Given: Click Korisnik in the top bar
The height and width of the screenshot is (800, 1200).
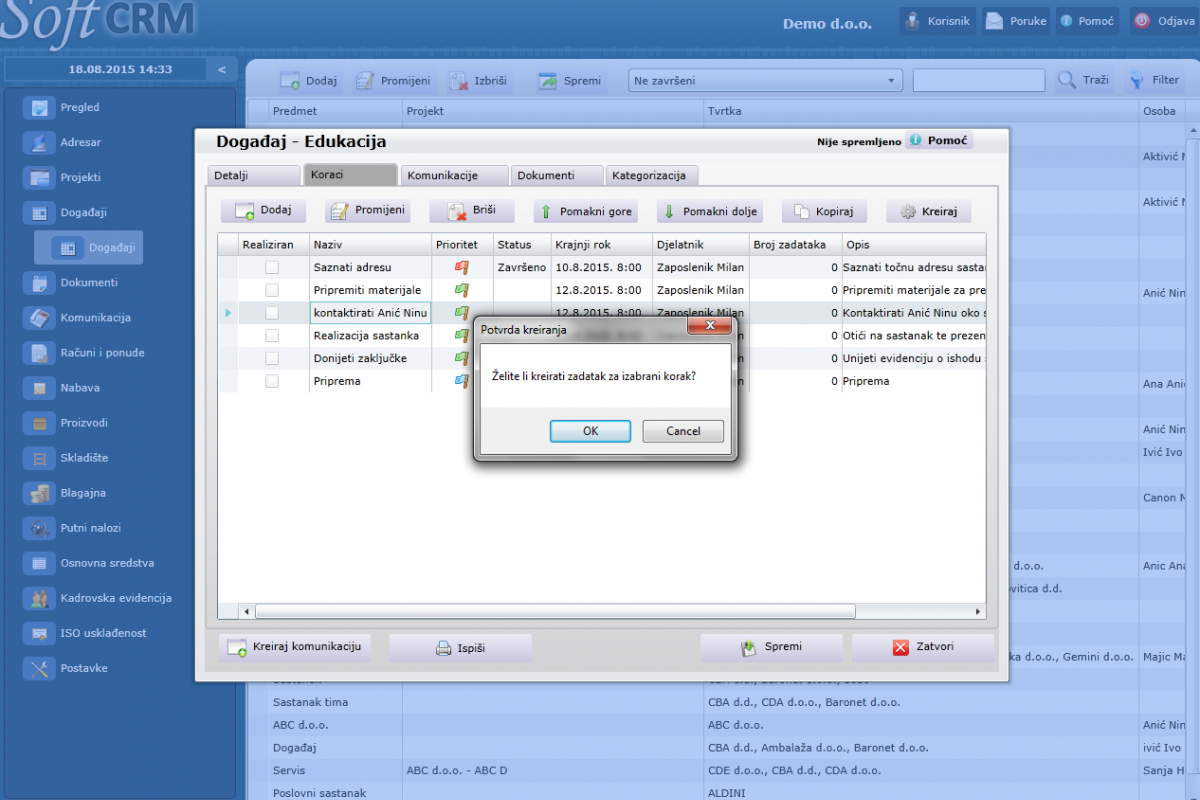Looking at the screenshot, I should pos(938,21).
